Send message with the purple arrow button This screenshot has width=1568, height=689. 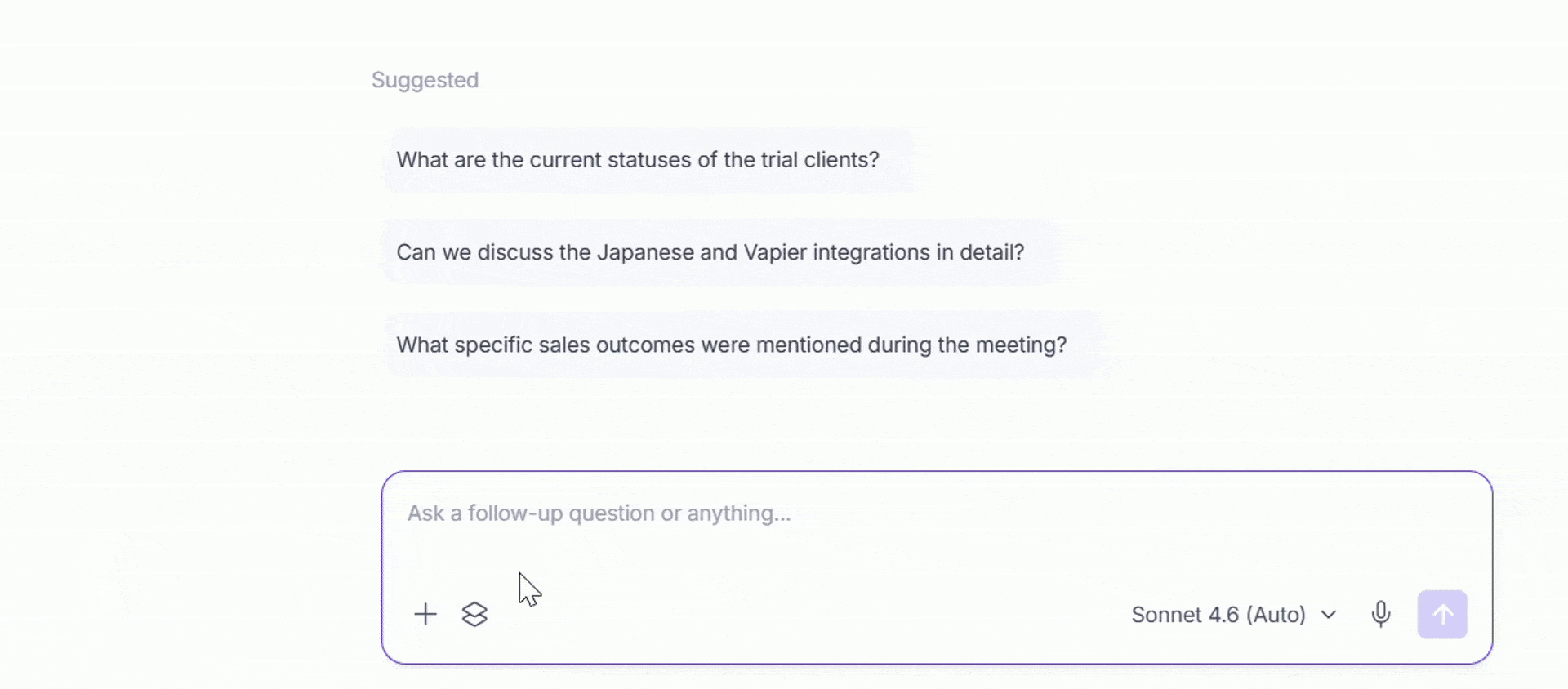coord(1442,614)
